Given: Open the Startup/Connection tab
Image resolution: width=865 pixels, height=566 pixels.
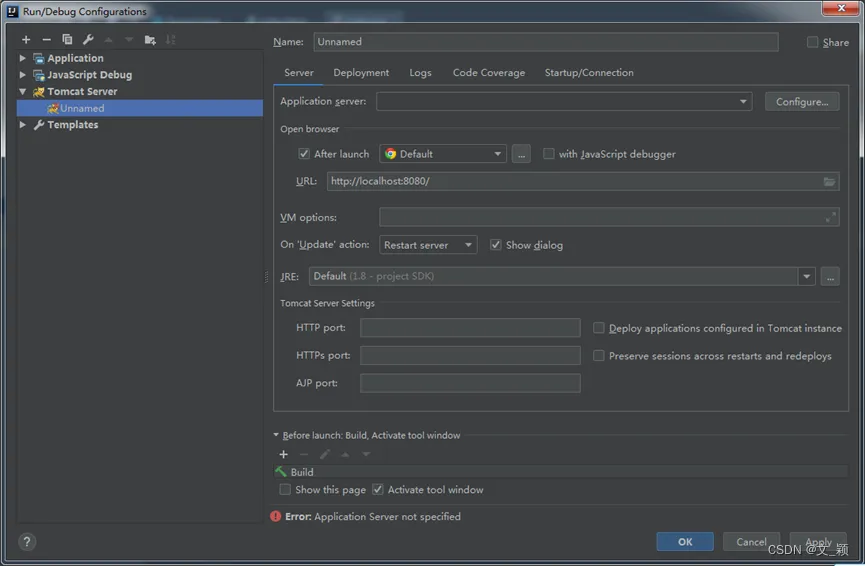Looking at the screenshot, I should coord(589,73).
